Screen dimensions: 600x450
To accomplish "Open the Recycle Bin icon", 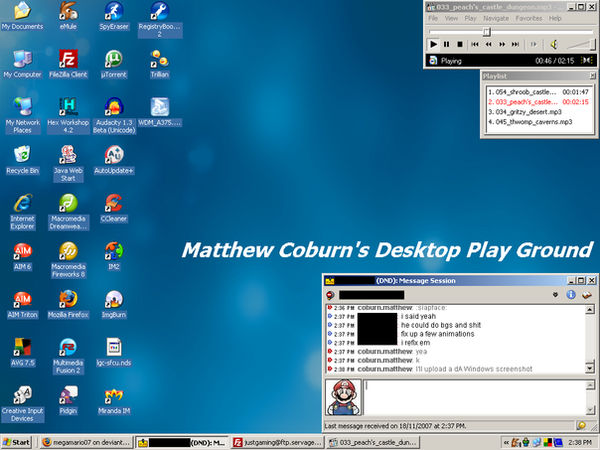I will tap(23, 160).
